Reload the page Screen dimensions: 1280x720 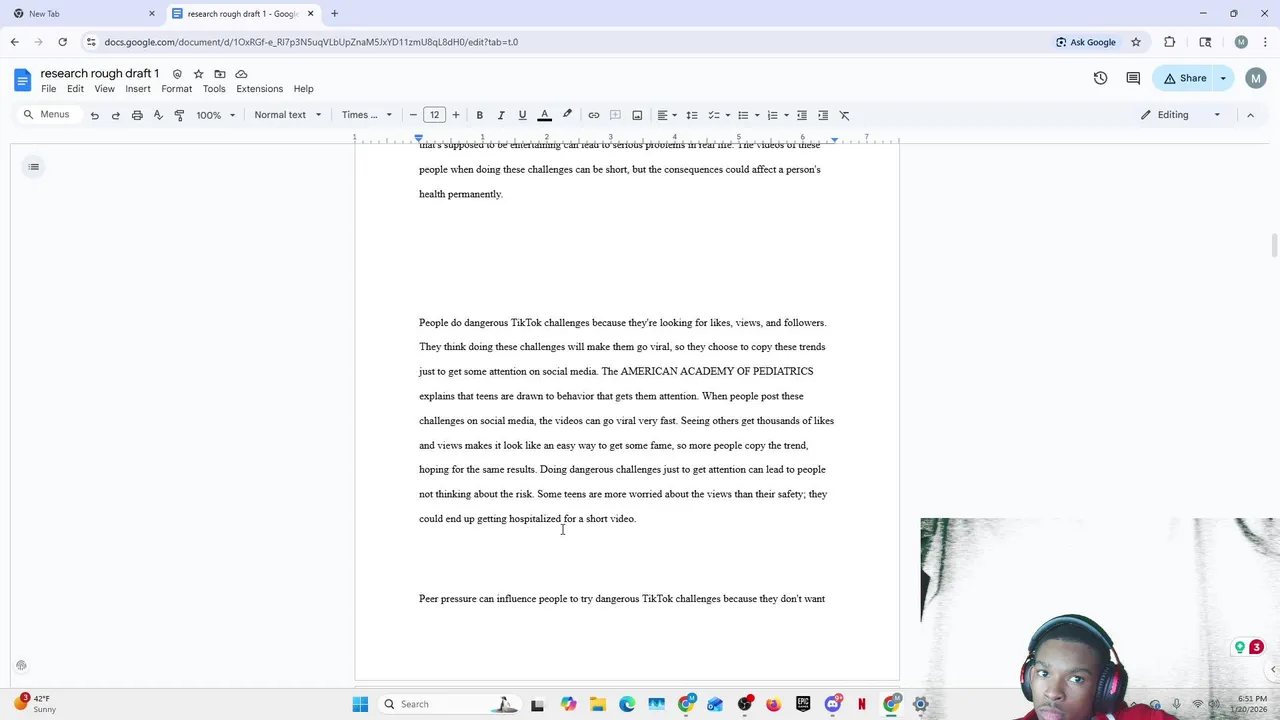(62, 42)
